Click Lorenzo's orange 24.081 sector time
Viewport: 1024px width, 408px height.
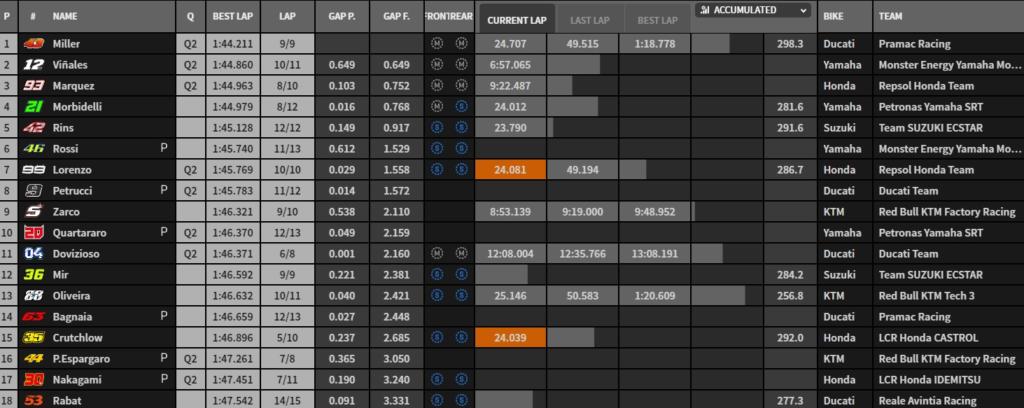514,170
